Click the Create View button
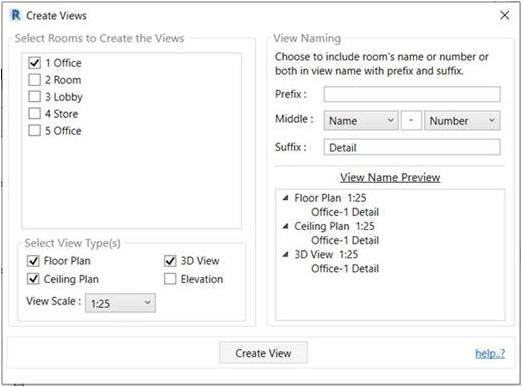The width and height of the screenshot is (523, 387). [263, 353]
